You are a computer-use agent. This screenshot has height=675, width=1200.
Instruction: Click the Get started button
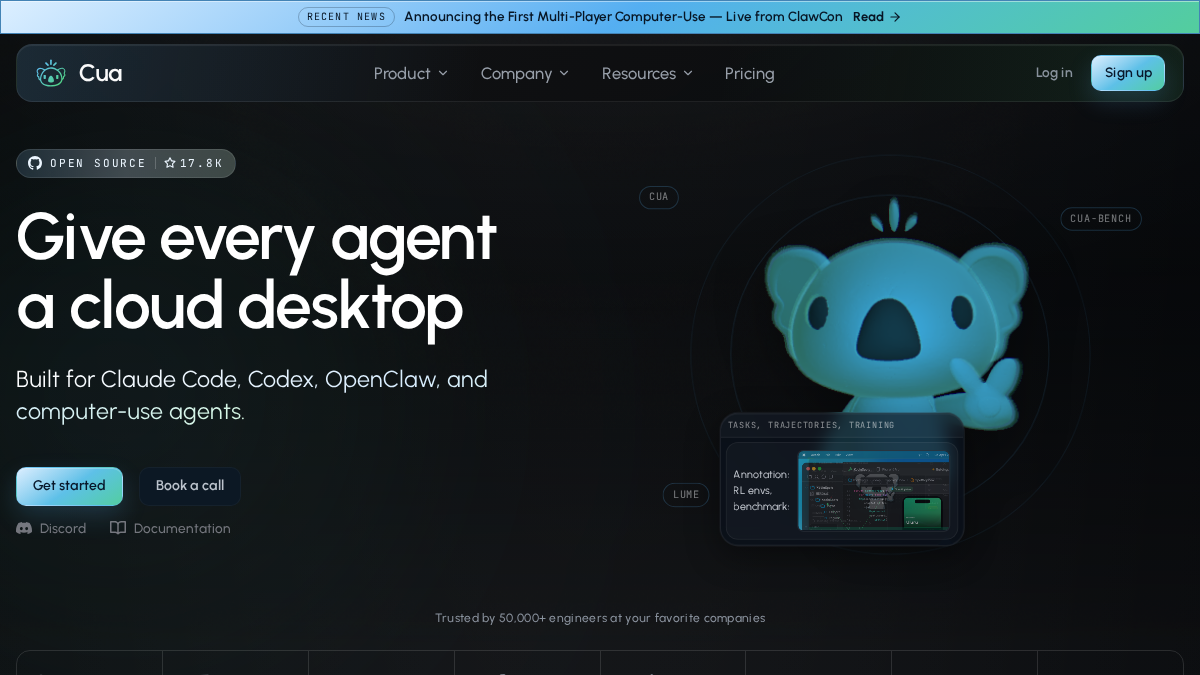(x=69, y=486)
